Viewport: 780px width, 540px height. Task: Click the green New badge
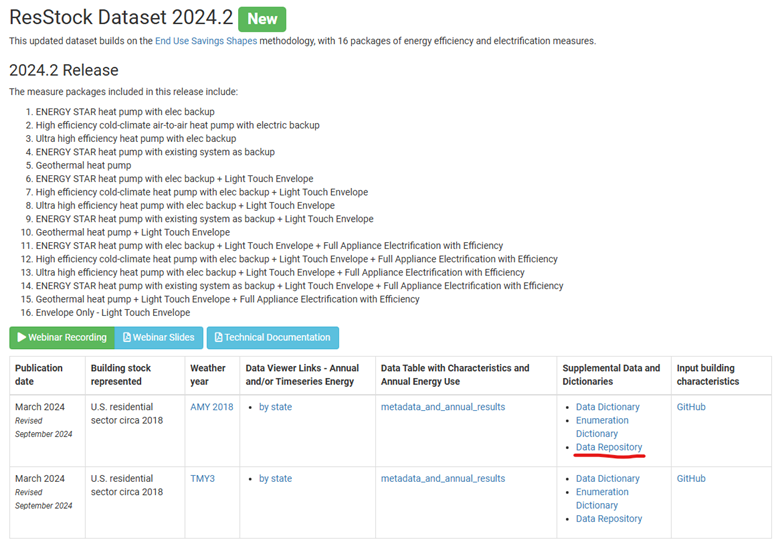(262, 18)
